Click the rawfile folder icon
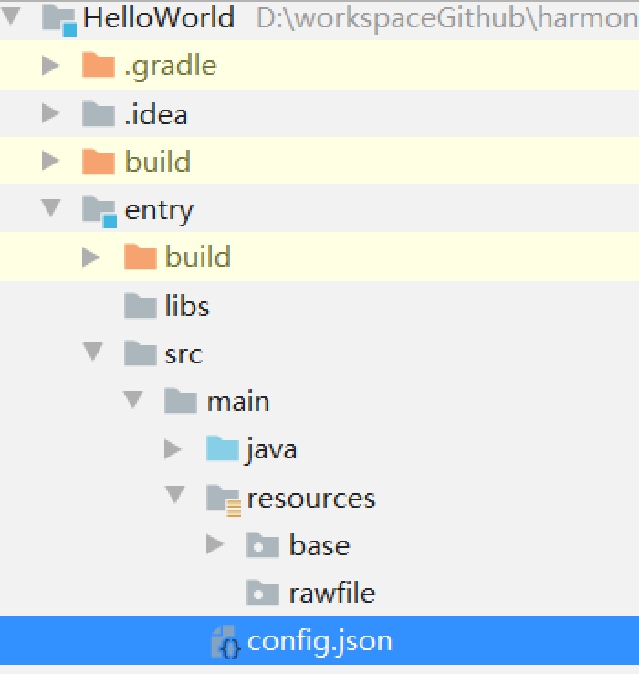This screenshot has height=674, width=639. point(262,593)
